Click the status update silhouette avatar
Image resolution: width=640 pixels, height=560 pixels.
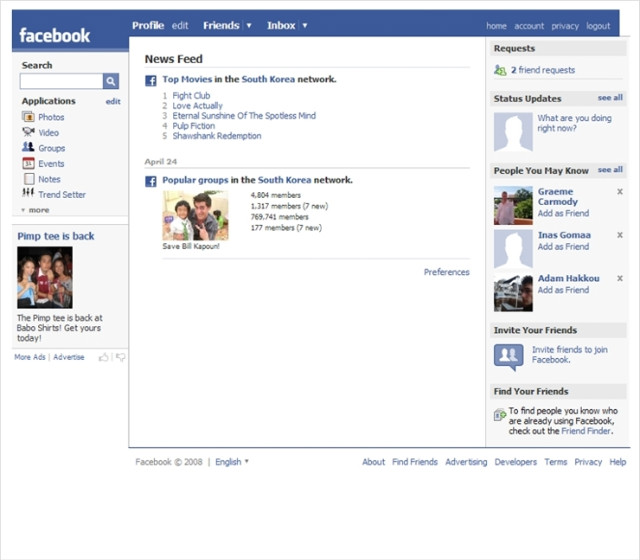click(513, 132)
